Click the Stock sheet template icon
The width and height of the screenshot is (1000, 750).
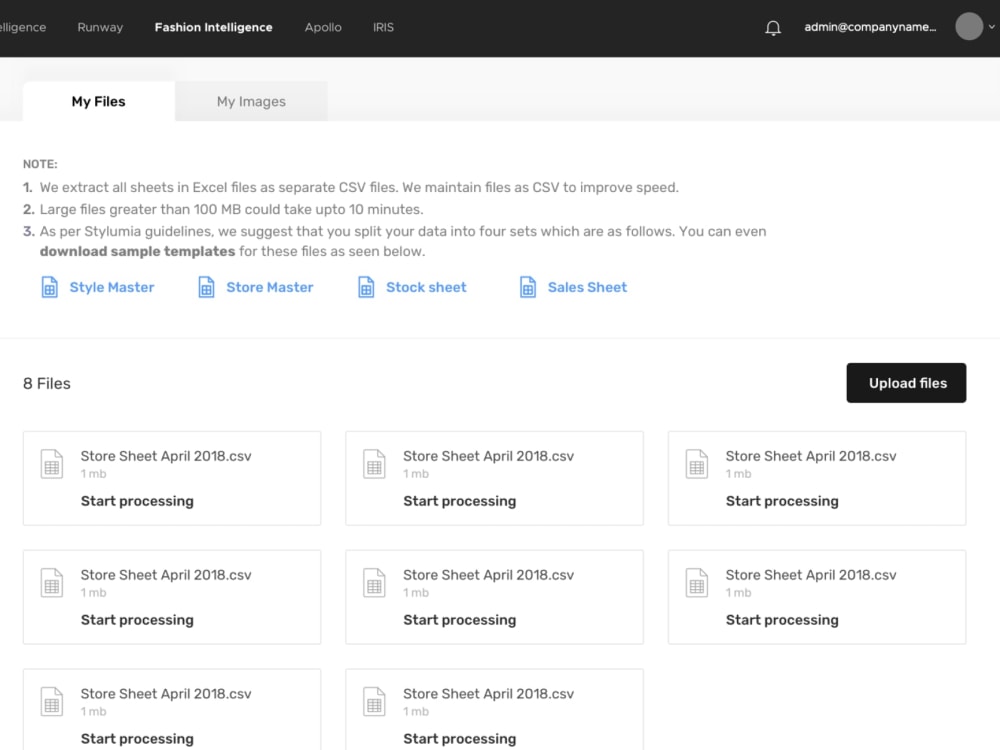point(366,287)
